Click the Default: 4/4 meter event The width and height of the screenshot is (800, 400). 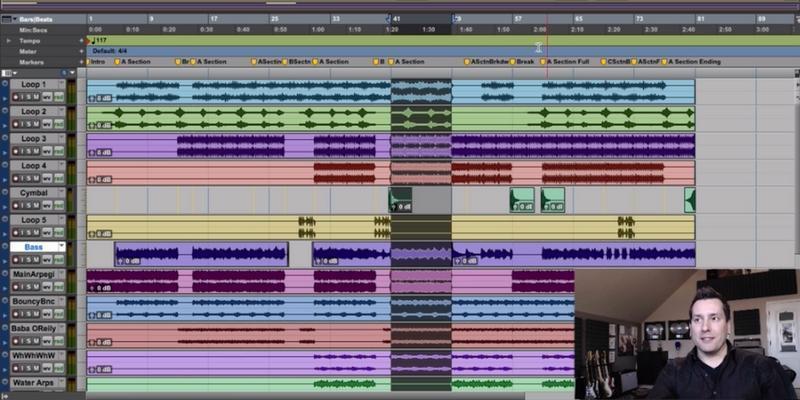click(110, 51)
